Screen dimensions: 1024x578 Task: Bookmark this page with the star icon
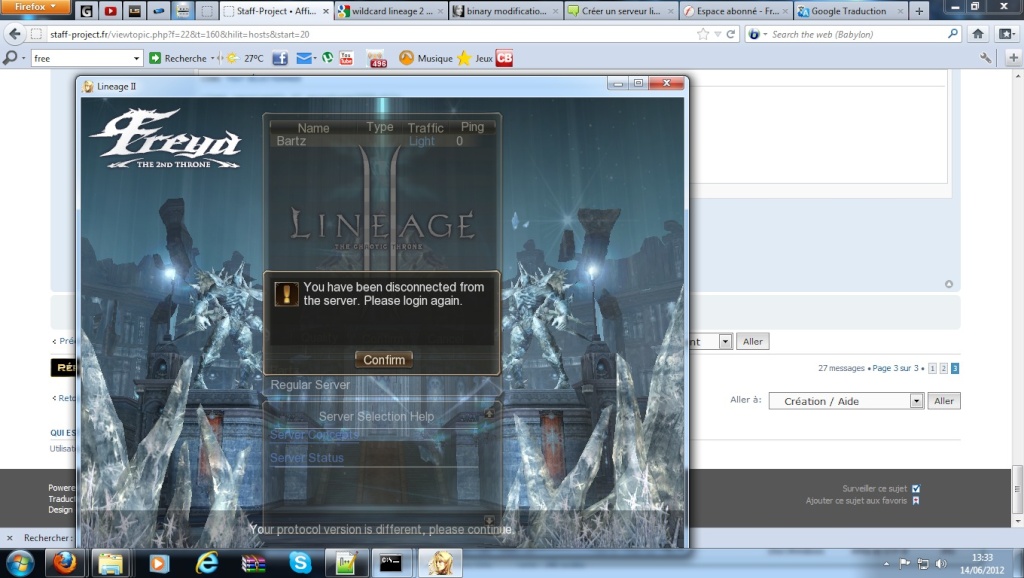pyautogui.click(x=703, y=34)
